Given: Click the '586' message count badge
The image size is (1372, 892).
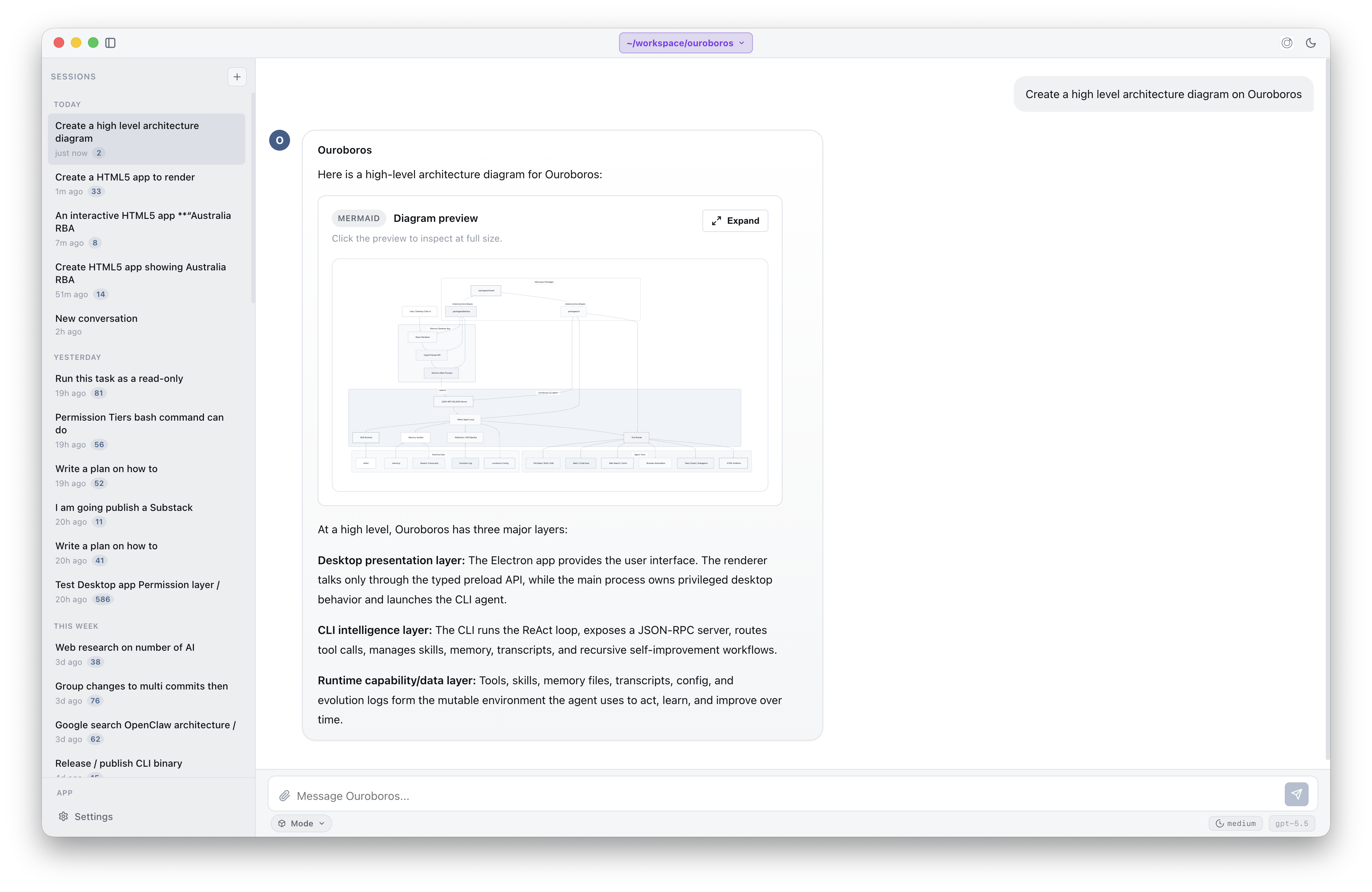Looking at the screenshot, I should (103, 599).
